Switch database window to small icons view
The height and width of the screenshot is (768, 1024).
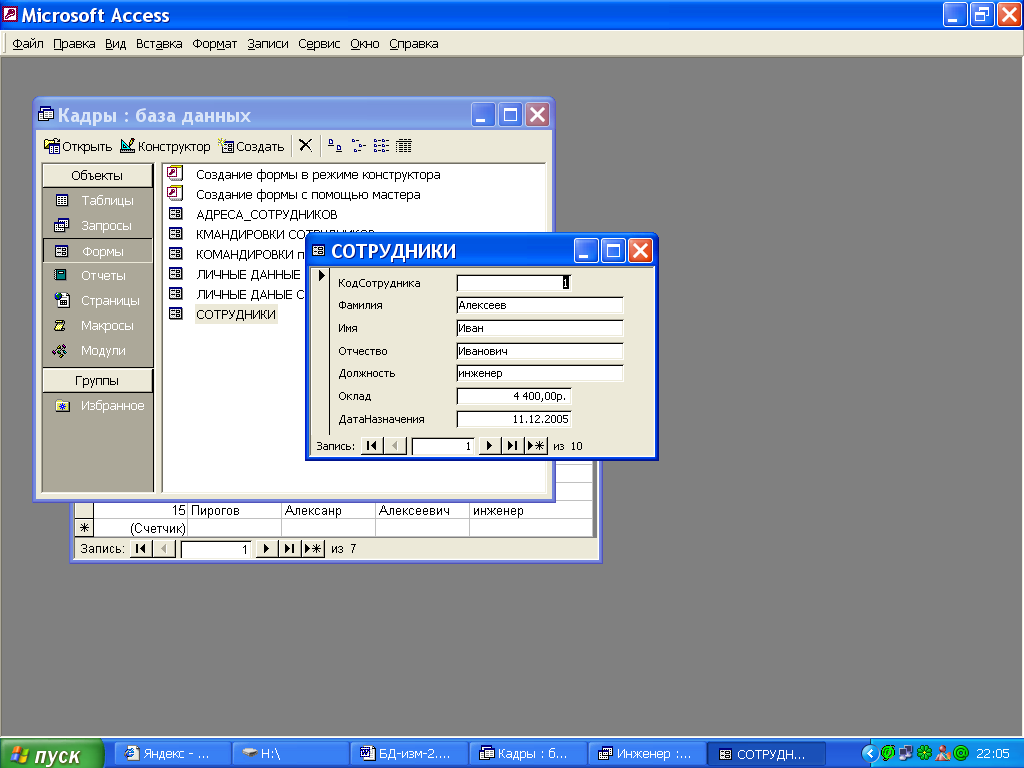[358, 146]
